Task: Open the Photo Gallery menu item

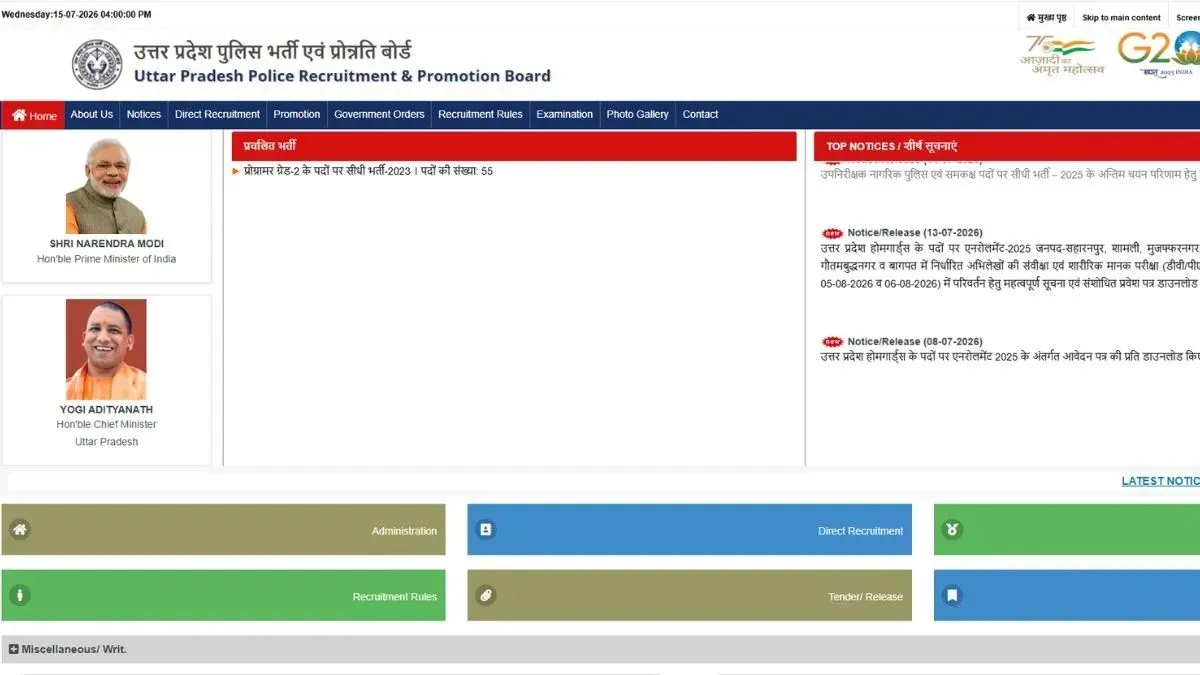Action: click(x=638, y=114)
